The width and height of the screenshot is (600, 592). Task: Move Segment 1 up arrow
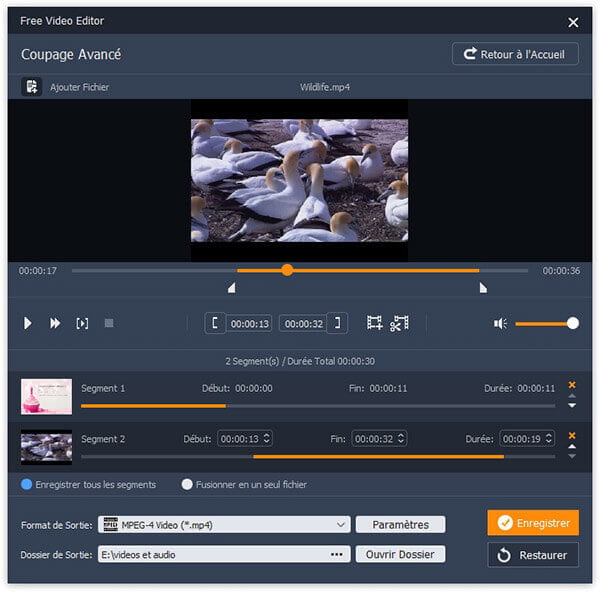click(572, 396)
